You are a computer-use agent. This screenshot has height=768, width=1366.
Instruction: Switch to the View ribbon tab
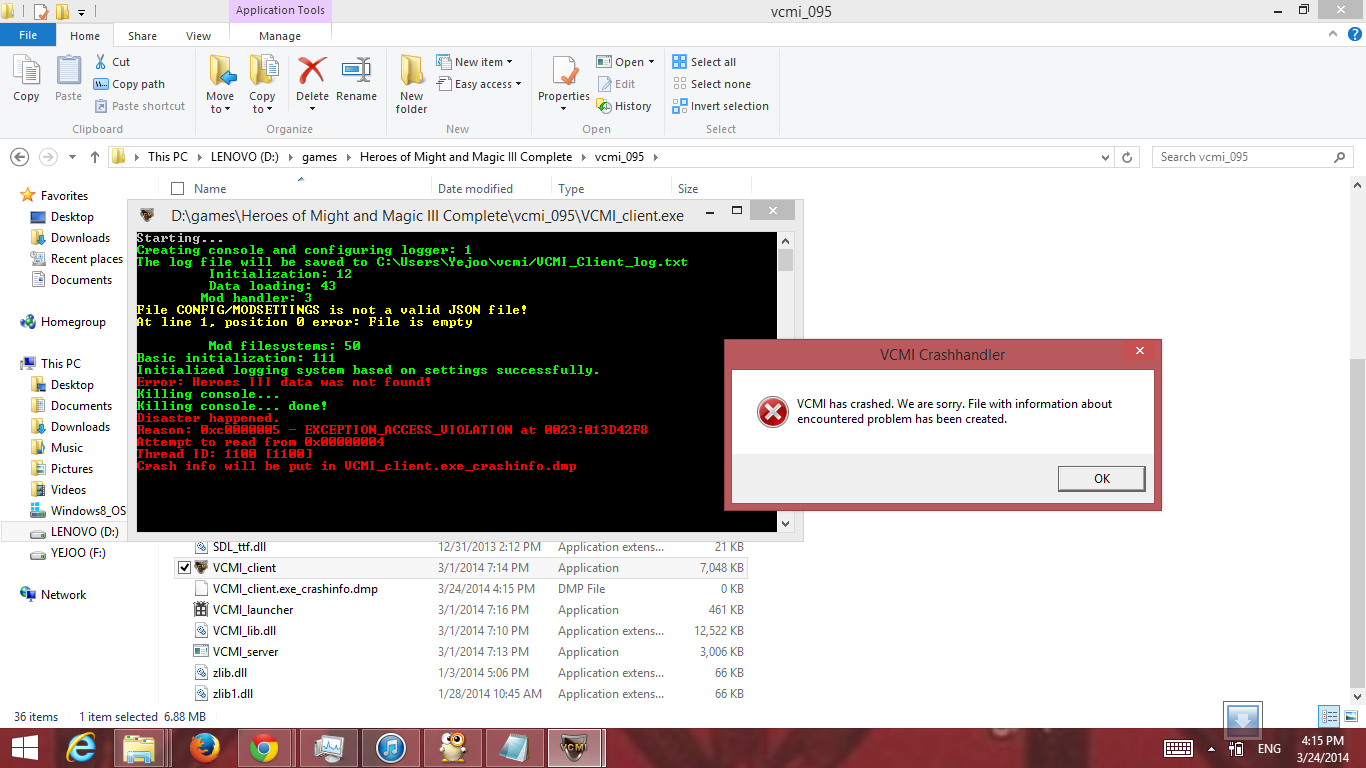198,36
